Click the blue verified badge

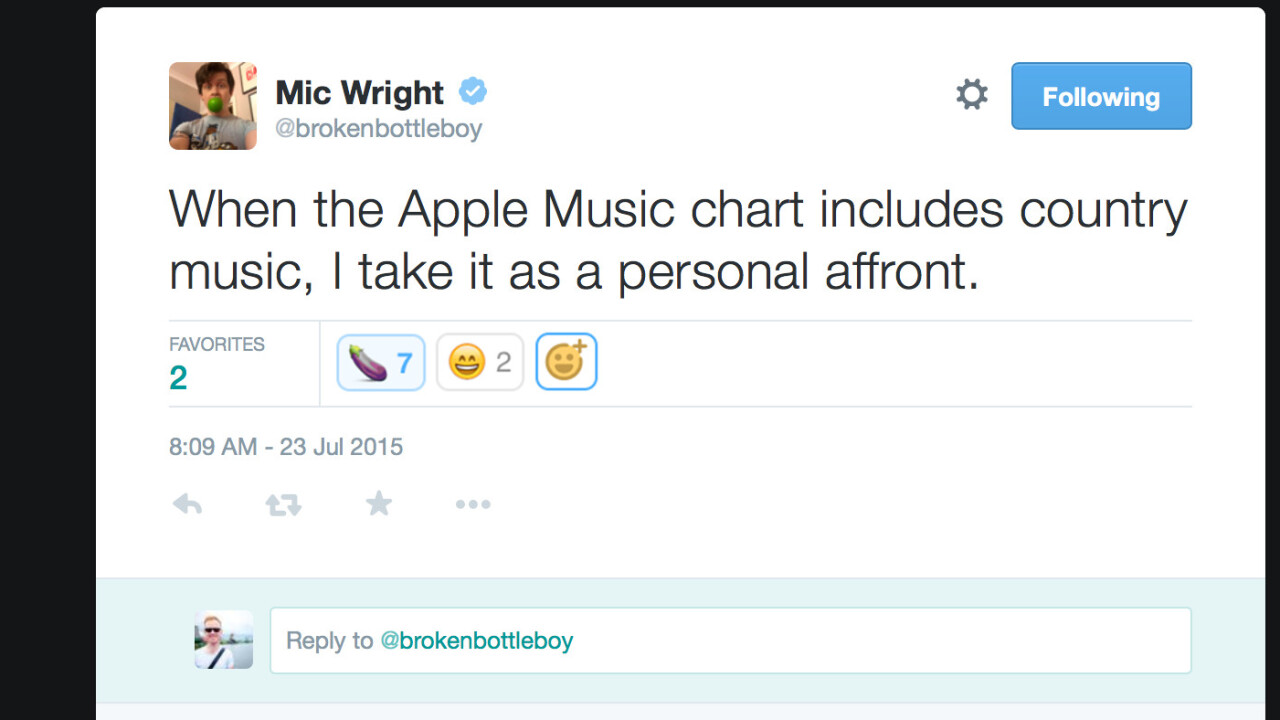pos(473,92)
